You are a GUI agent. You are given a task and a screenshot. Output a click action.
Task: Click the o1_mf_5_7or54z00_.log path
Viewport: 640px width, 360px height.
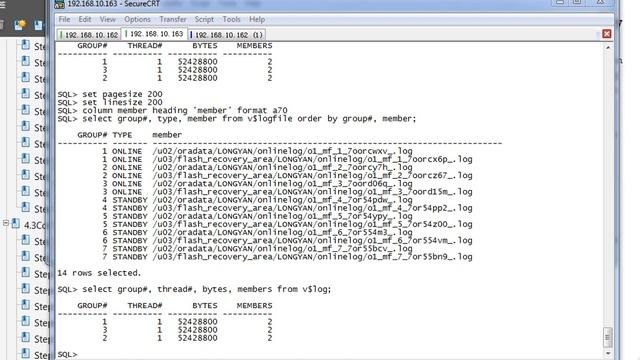[312, 224]
